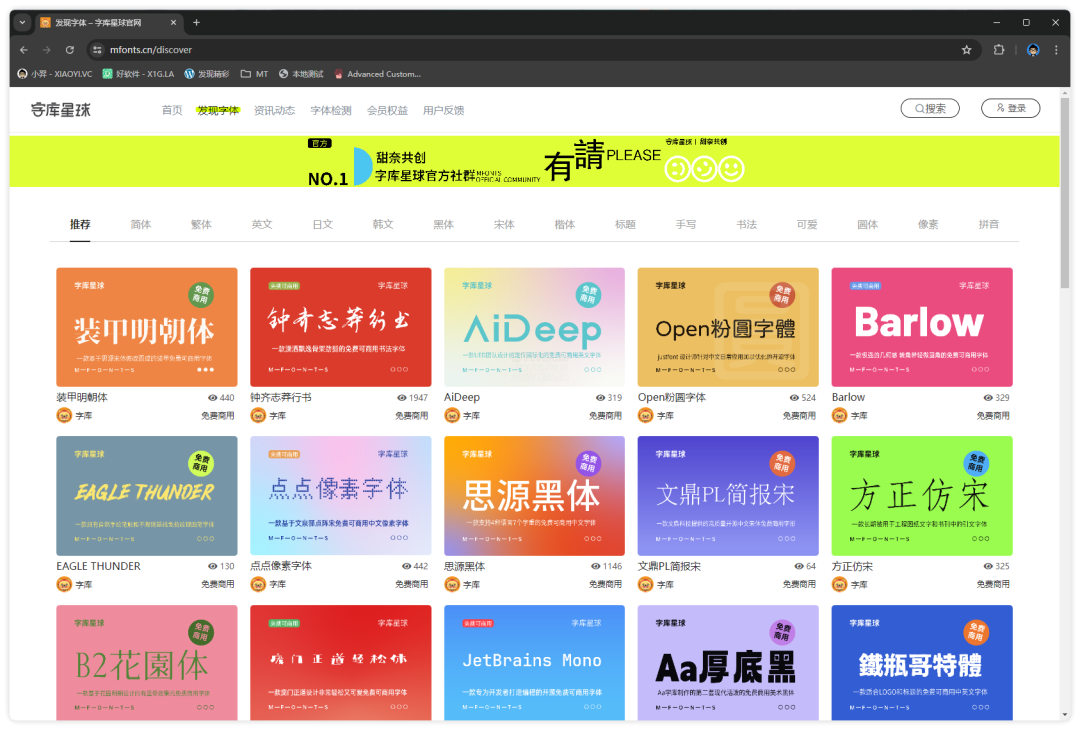Open the 发现精彩 bookmark
The width and height of the screenshot is (1080, 730).
(x=207, y=74)
